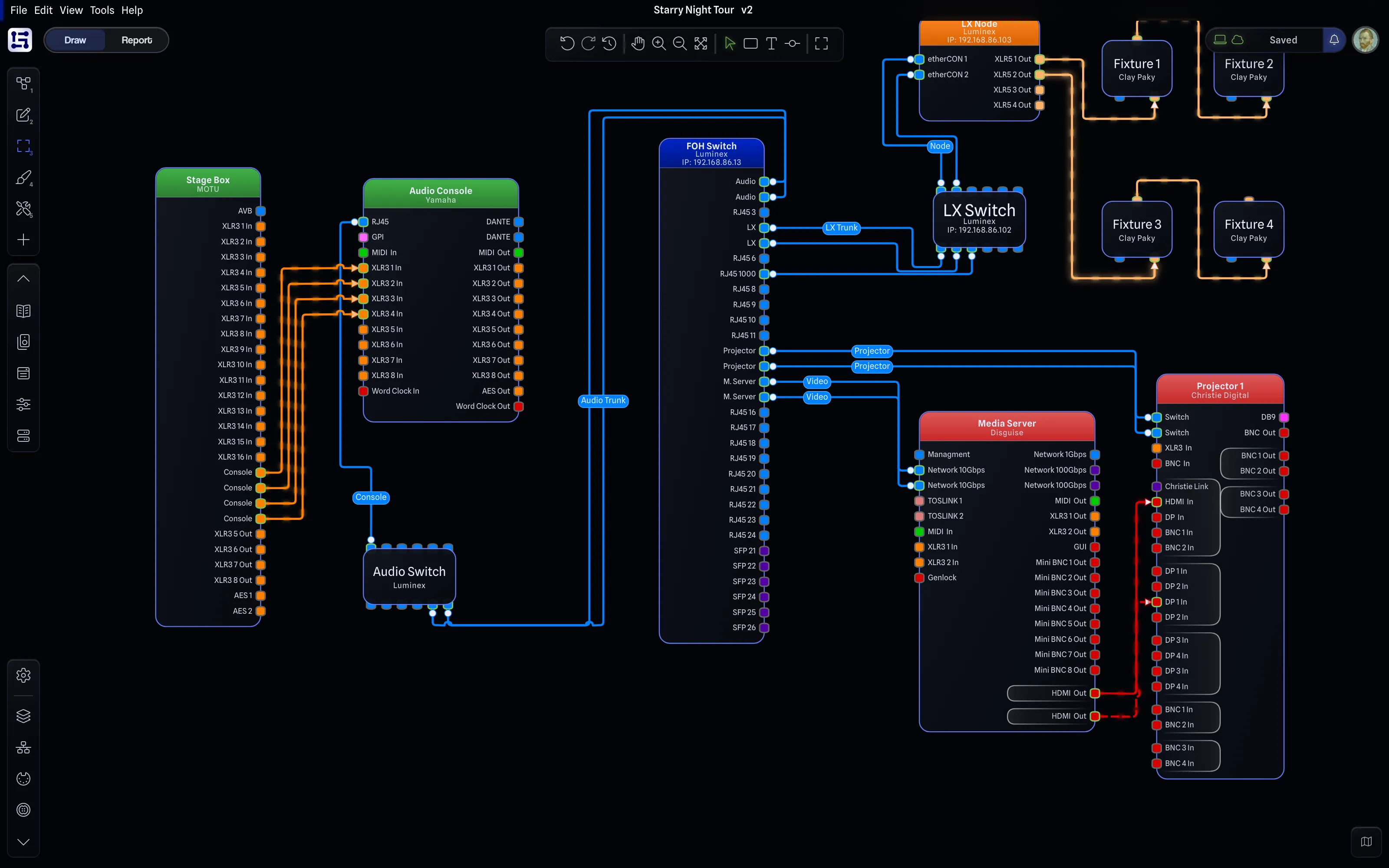The width and height of the screenshot is (1389, 868).
Task: Select the paintbrush tool numbered 4
Action: 23,178
